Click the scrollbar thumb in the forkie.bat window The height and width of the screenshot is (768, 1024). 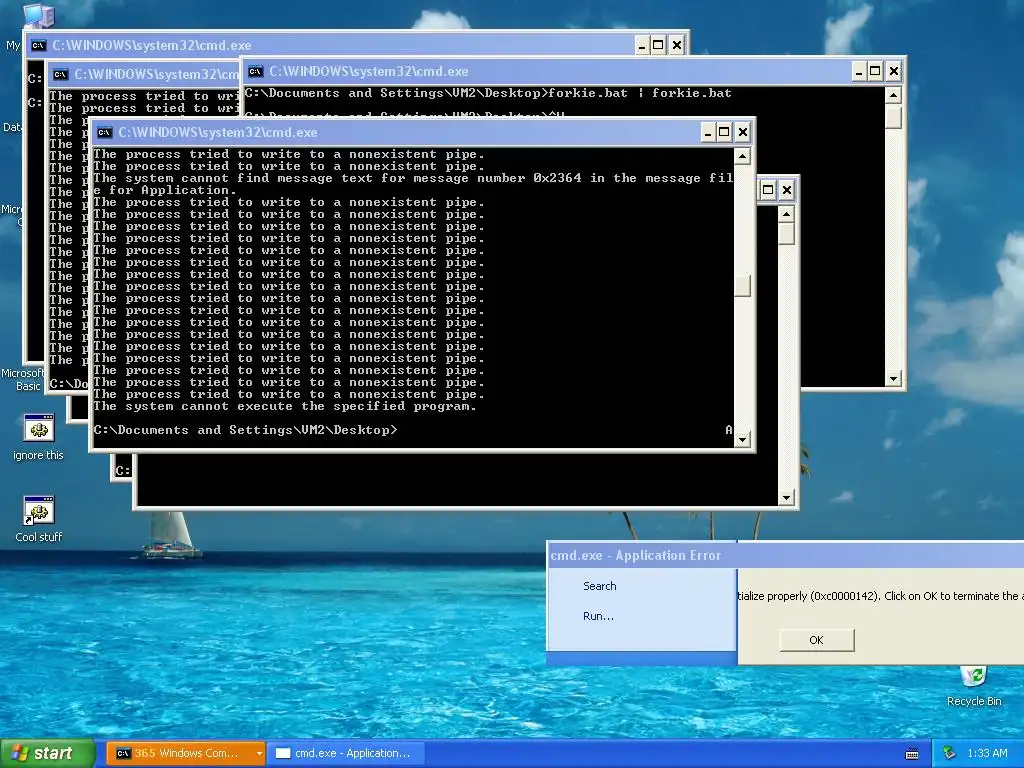tap(893, 118)
